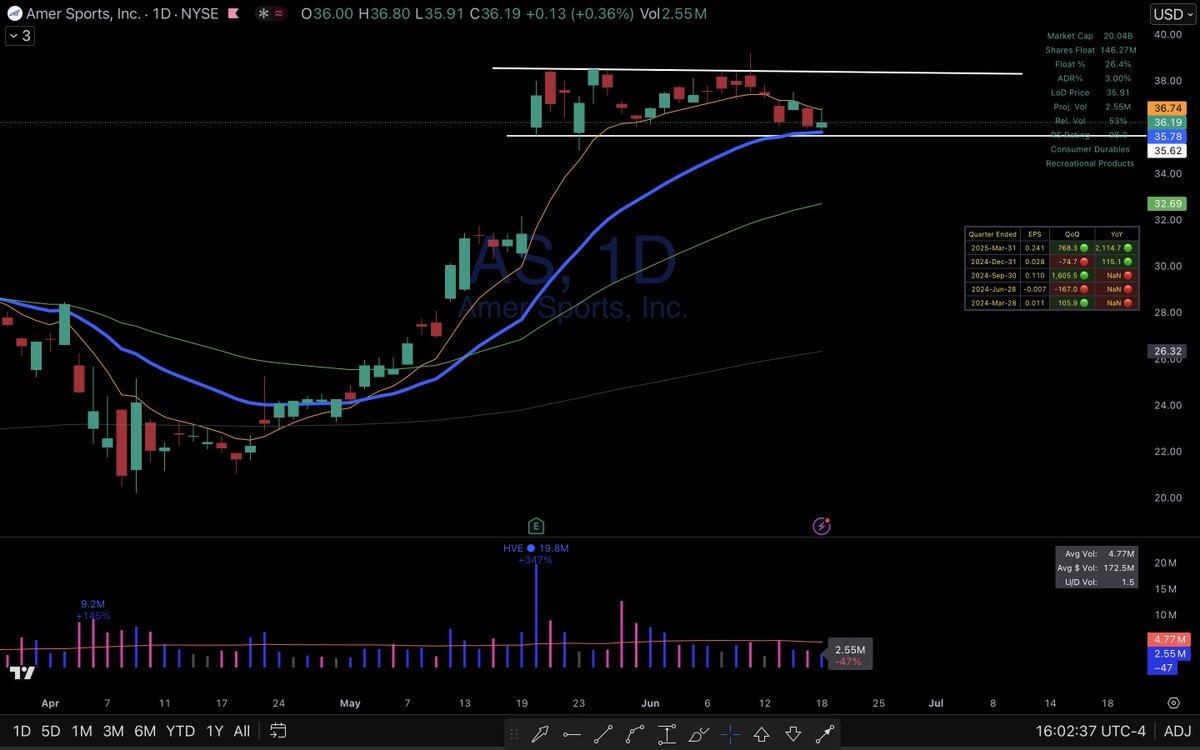Click the blue 35.78 moving average label

point(1169,136)
